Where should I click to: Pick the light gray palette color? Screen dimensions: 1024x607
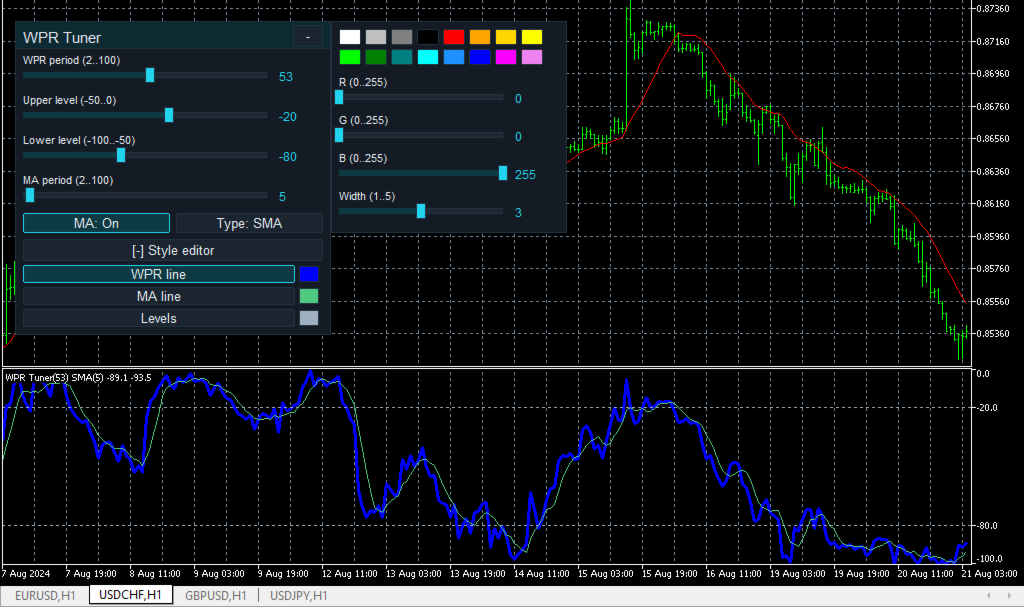tap(376, 37)
